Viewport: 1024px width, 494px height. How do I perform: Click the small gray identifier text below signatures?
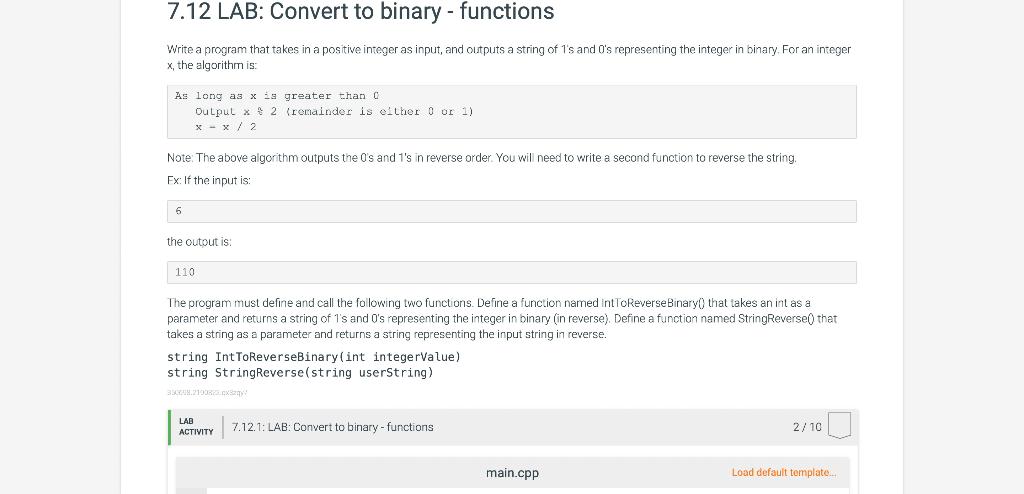tap(207, 393)
